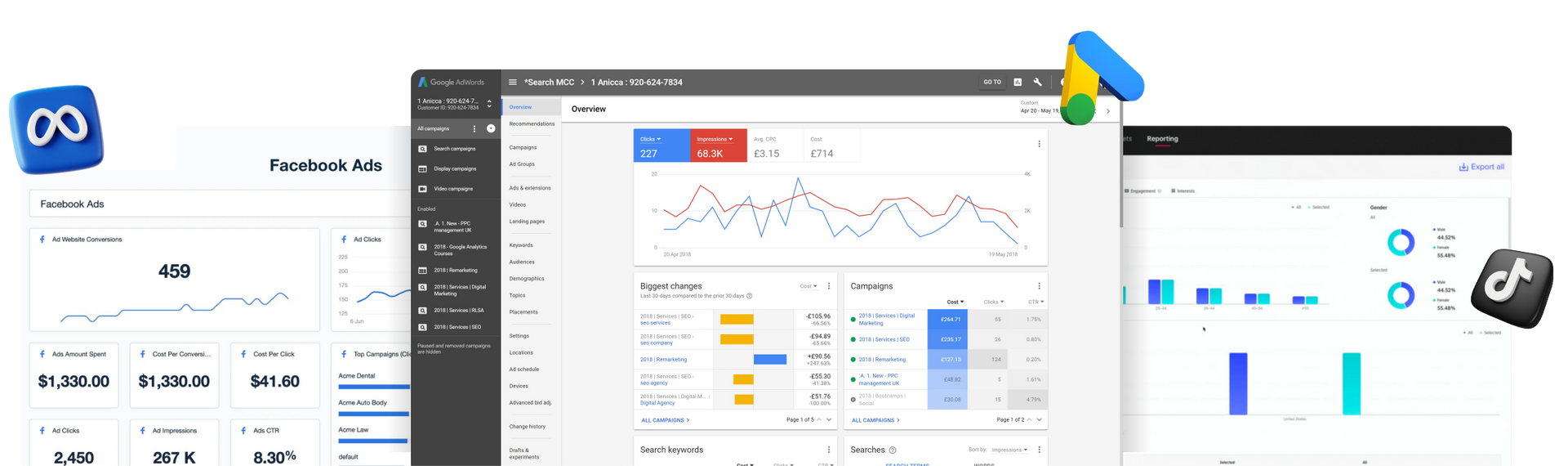The image size is (1568, 466).
Task: Select Search campaigns in the sidebar
Action: 456,149
